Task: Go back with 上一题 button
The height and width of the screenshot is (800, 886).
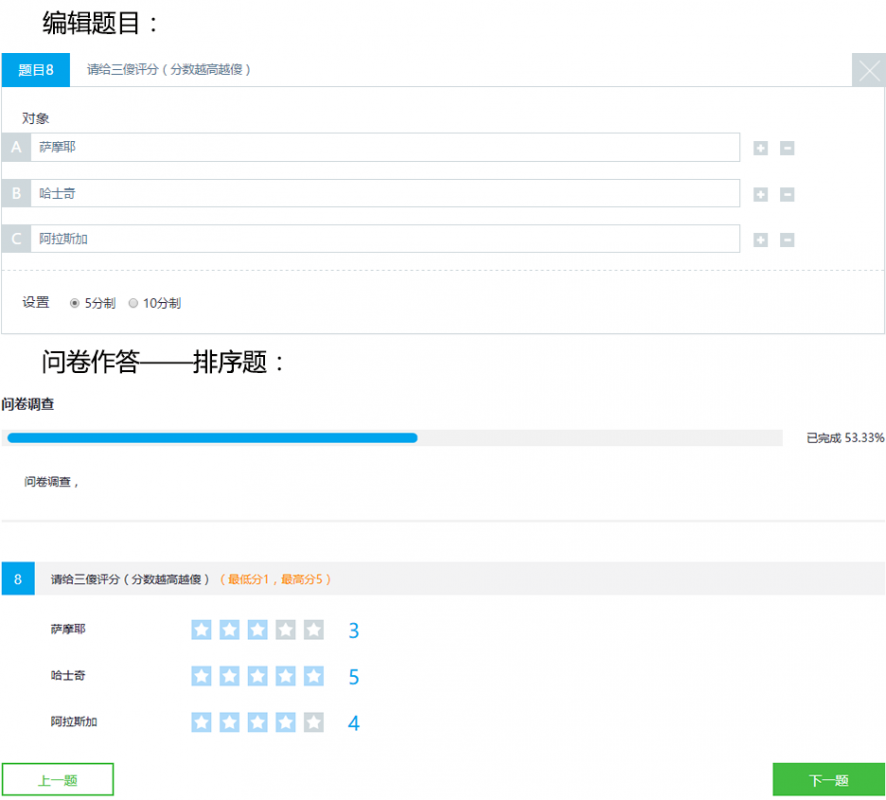Action: click(58, 780)
